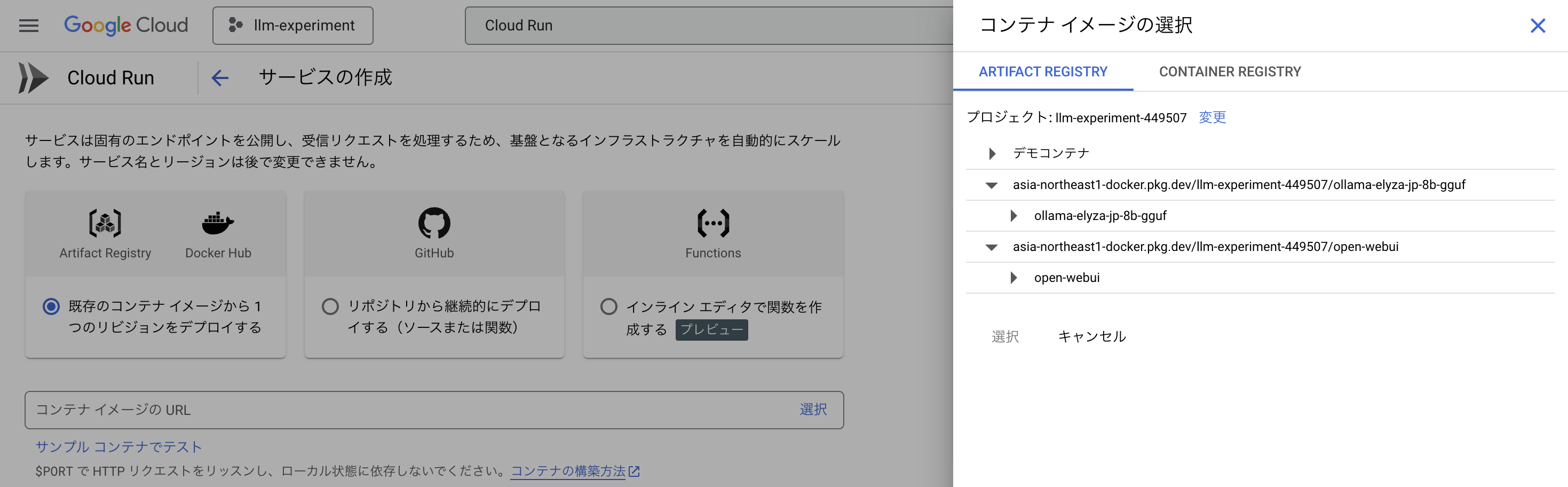Click 変更 to change the project
1568x487 pixels.
click(x=1212, y=117)
